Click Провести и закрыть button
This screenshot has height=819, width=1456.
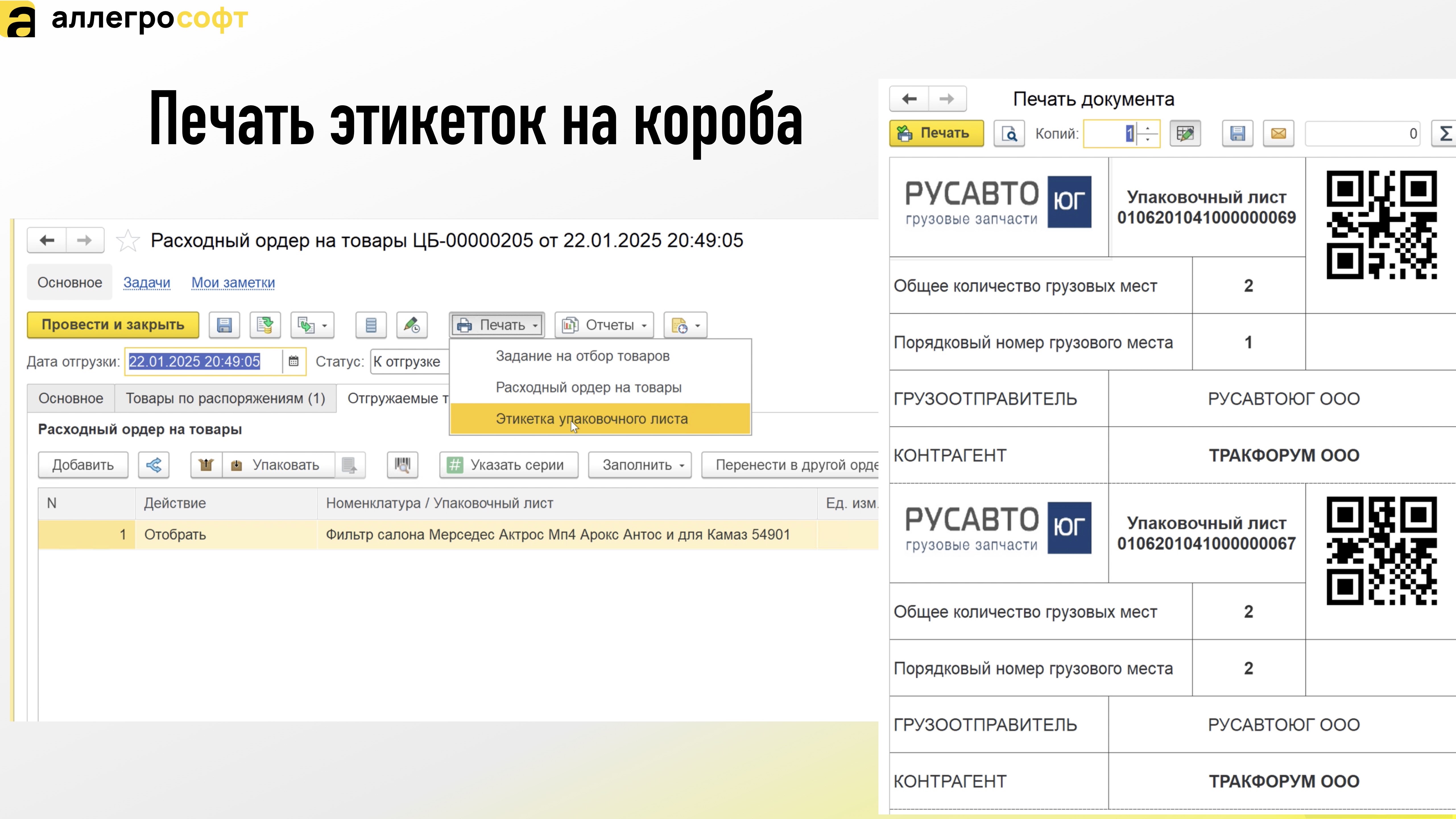tap(113, 325)
